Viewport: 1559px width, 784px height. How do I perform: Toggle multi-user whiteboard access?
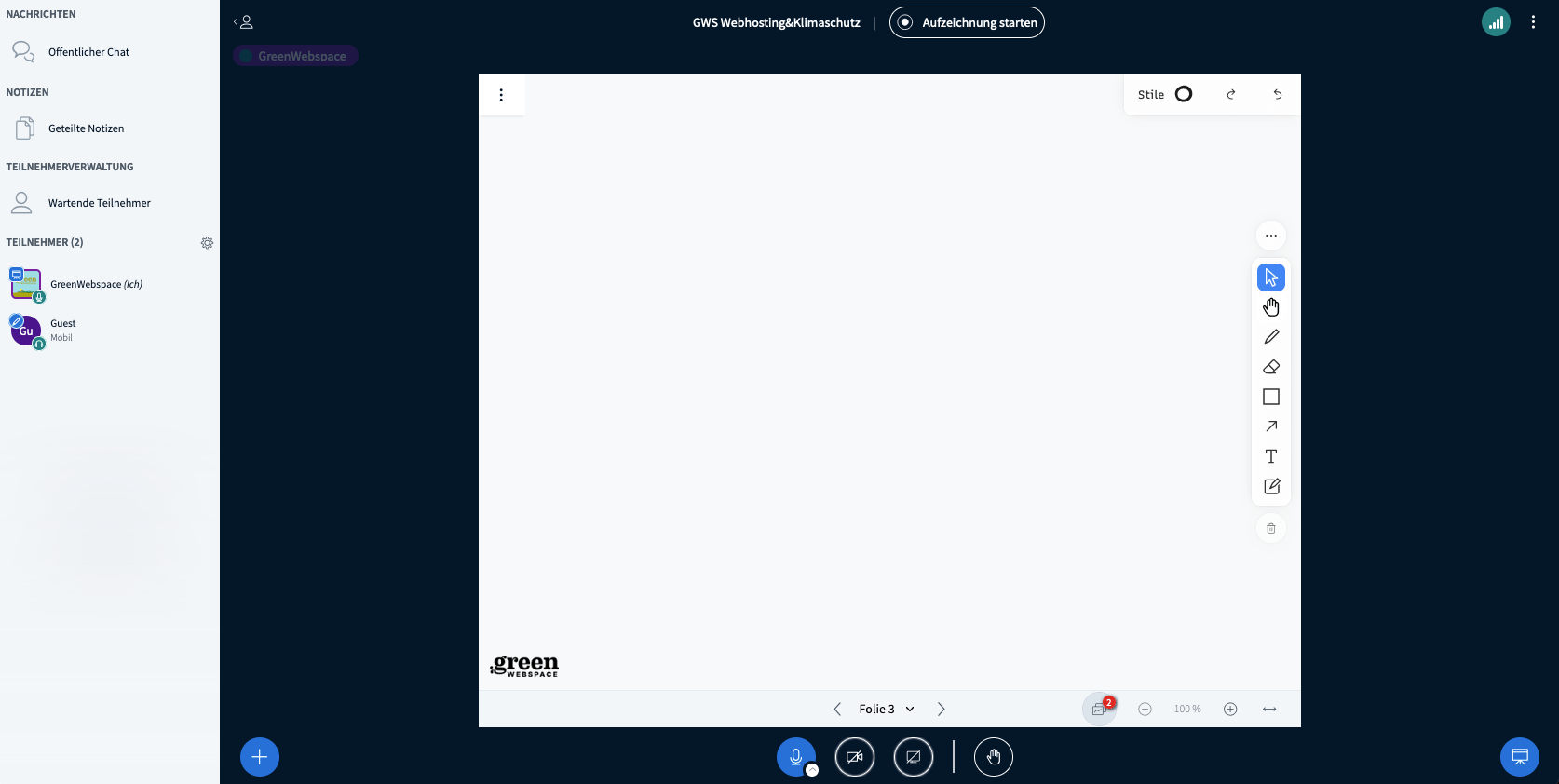[x=1100, y=710]
